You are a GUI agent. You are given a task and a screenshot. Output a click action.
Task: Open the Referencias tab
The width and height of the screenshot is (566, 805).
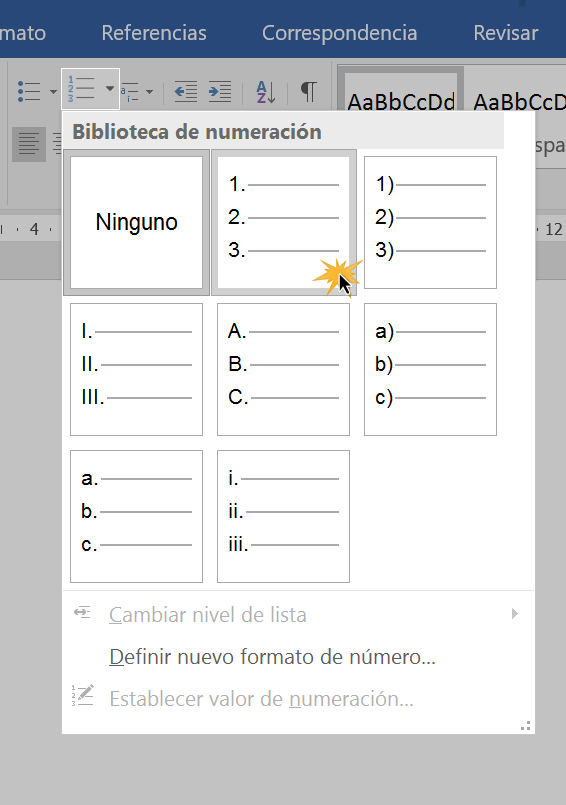[x=154, y=33]
